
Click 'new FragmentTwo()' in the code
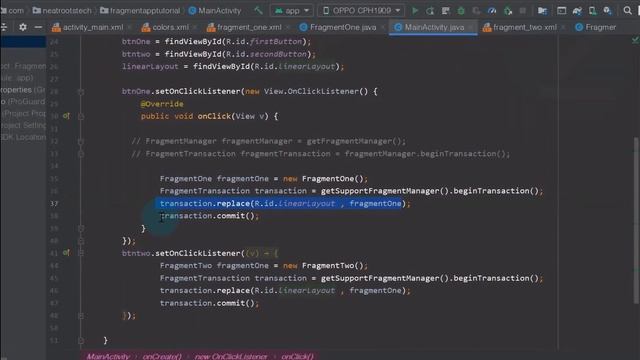[x=324, y=266]
